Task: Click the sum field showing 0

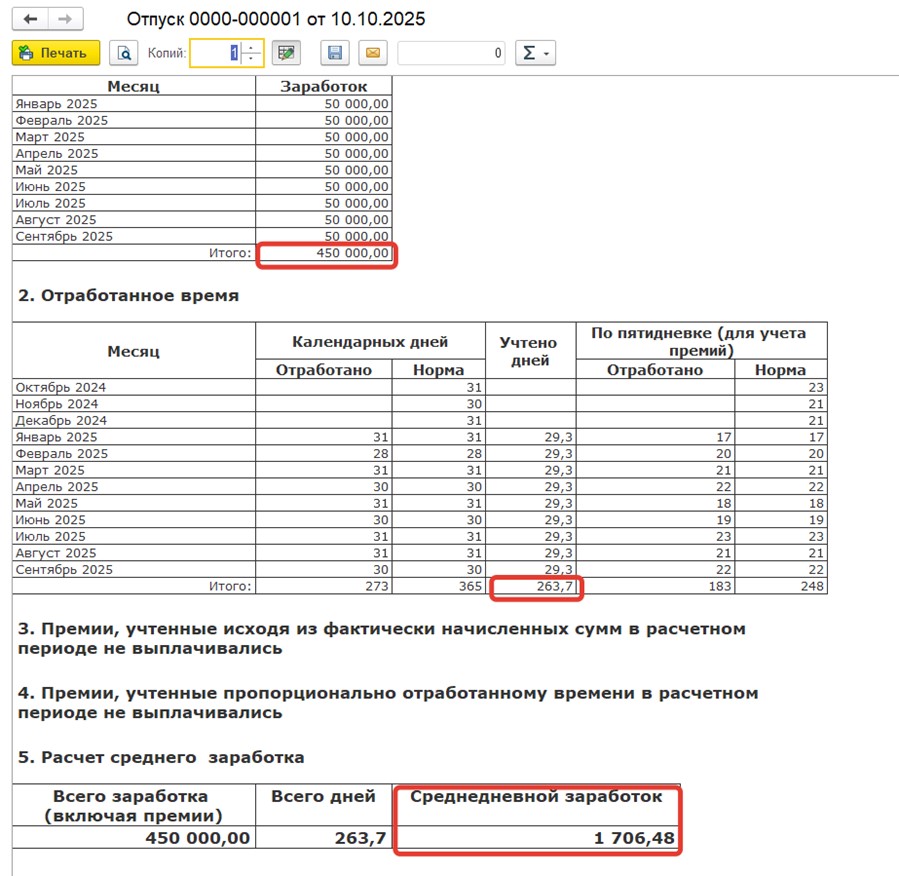Action: 452,53
